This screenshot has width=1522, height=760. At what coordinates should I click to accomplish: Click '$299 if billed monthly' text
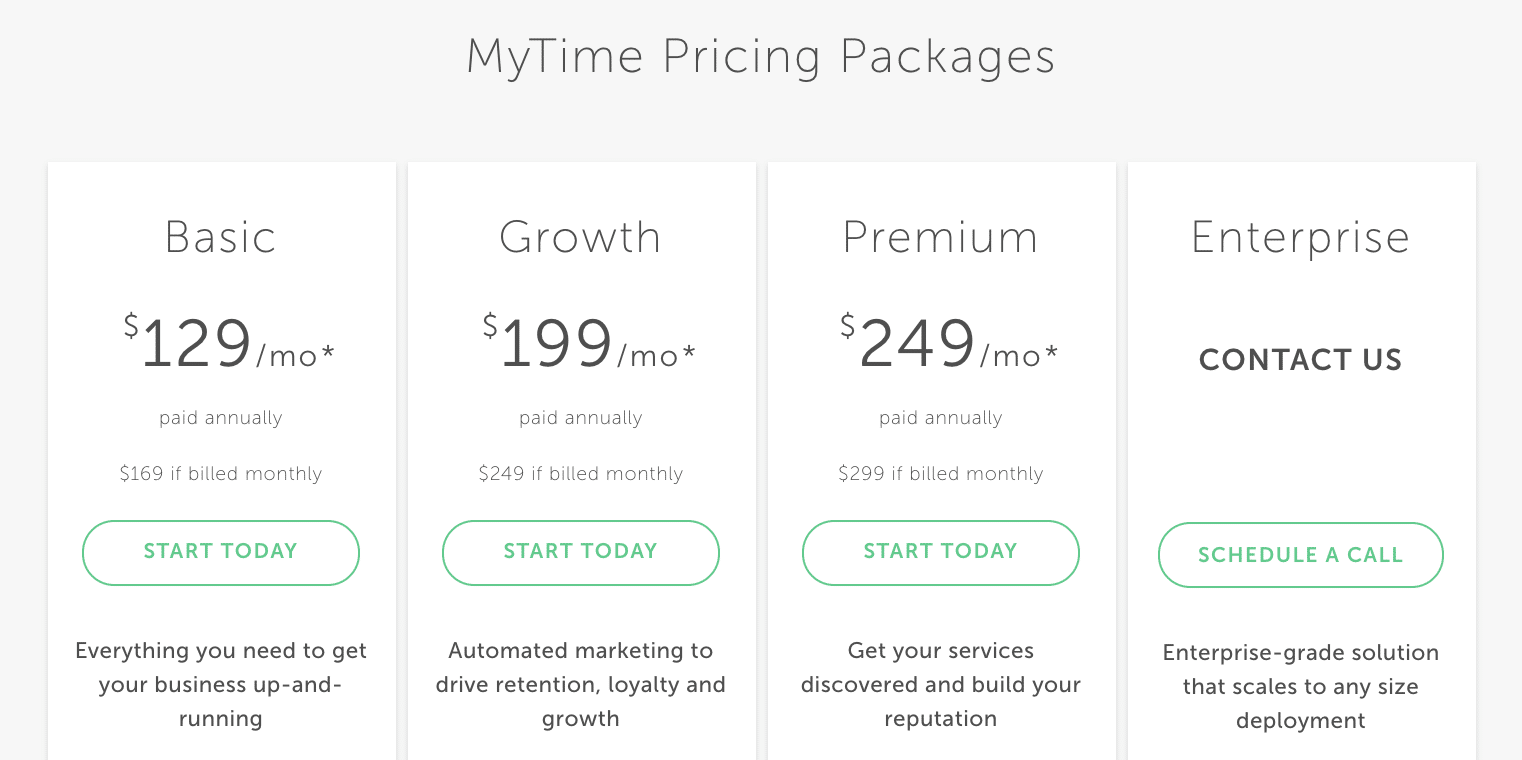[941, 474]
